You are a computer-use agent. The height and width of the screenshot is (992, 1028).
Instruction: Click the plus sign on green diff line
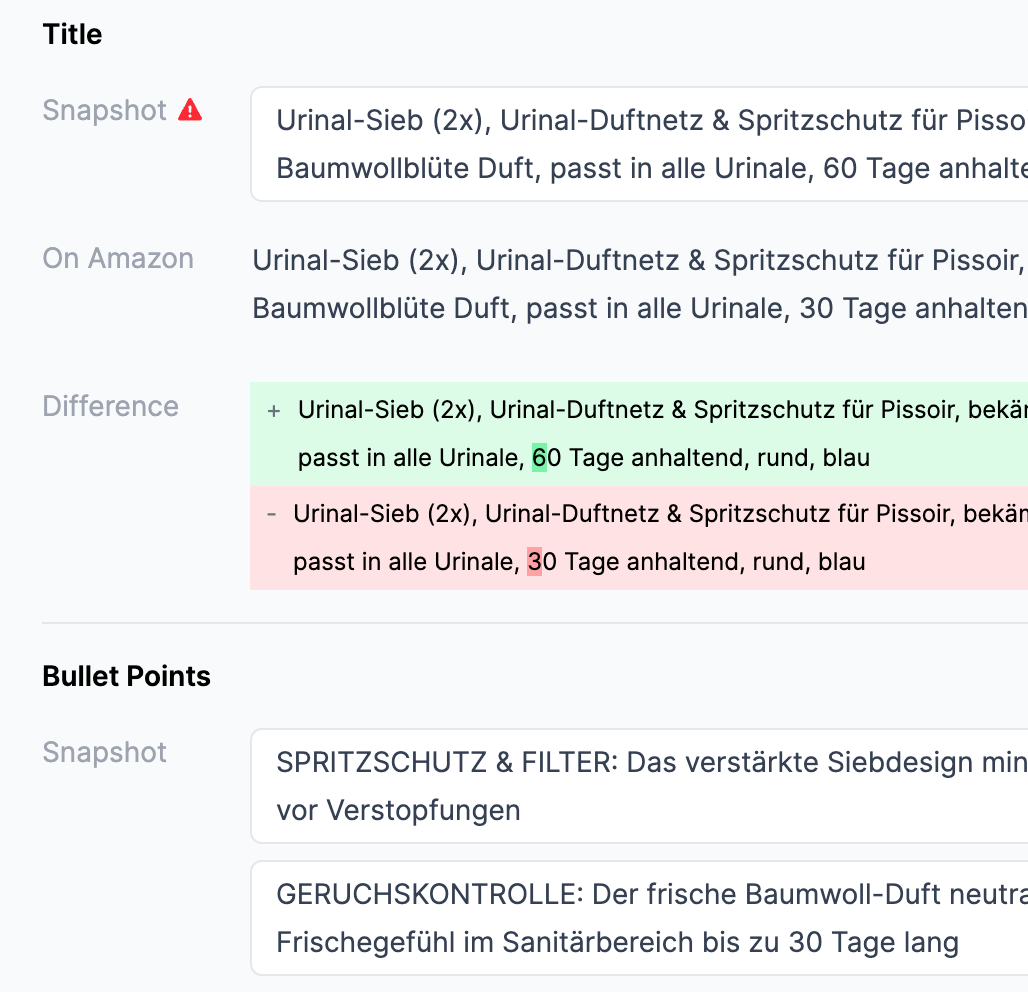coord(274,411)
